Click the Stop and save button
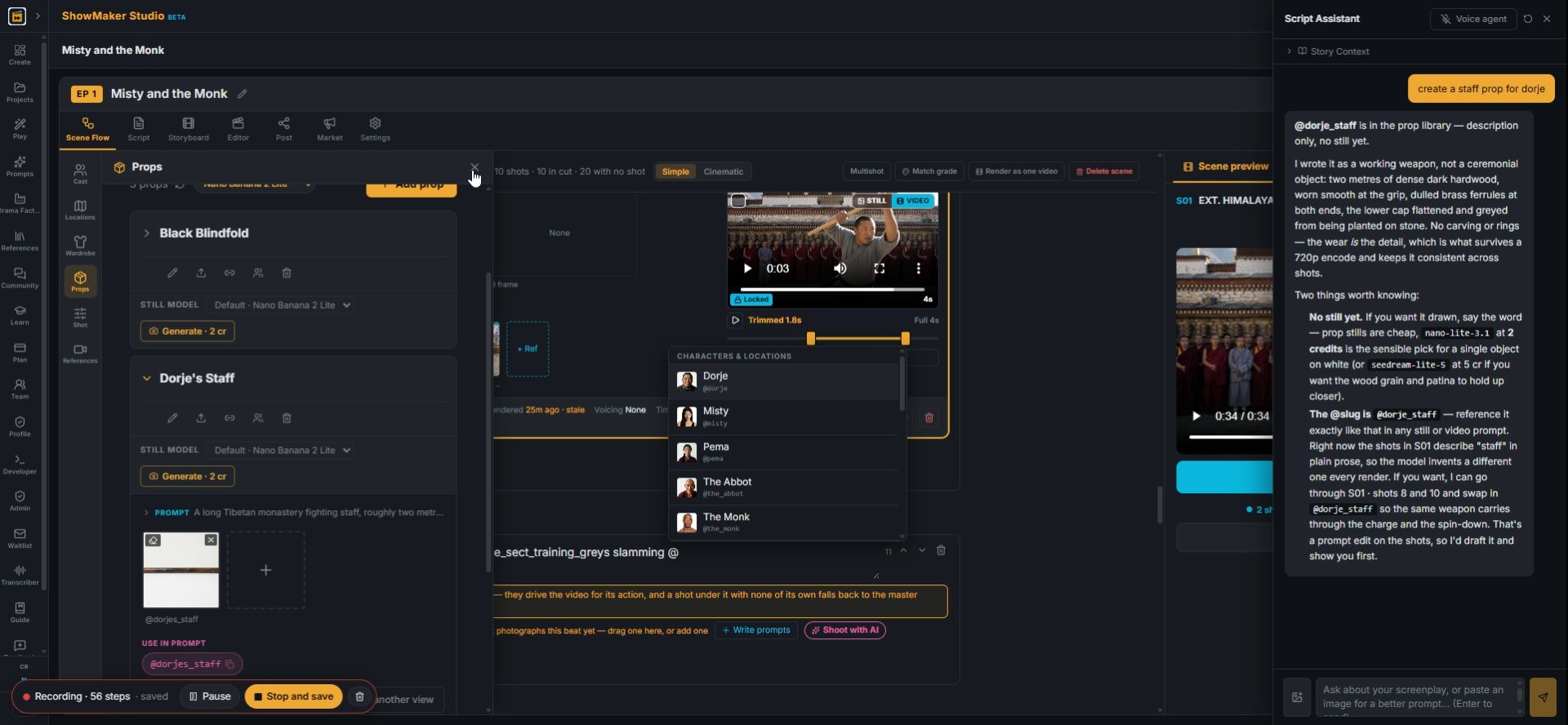Viewport: 1568px width, 725px height. click(294, 696)
